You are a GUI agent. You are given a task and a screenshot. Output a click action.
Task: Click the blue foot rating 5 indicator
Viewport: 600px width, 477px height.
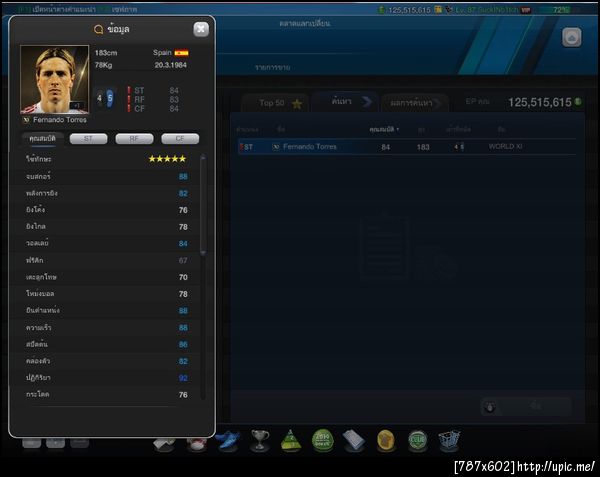click(110, 98)
